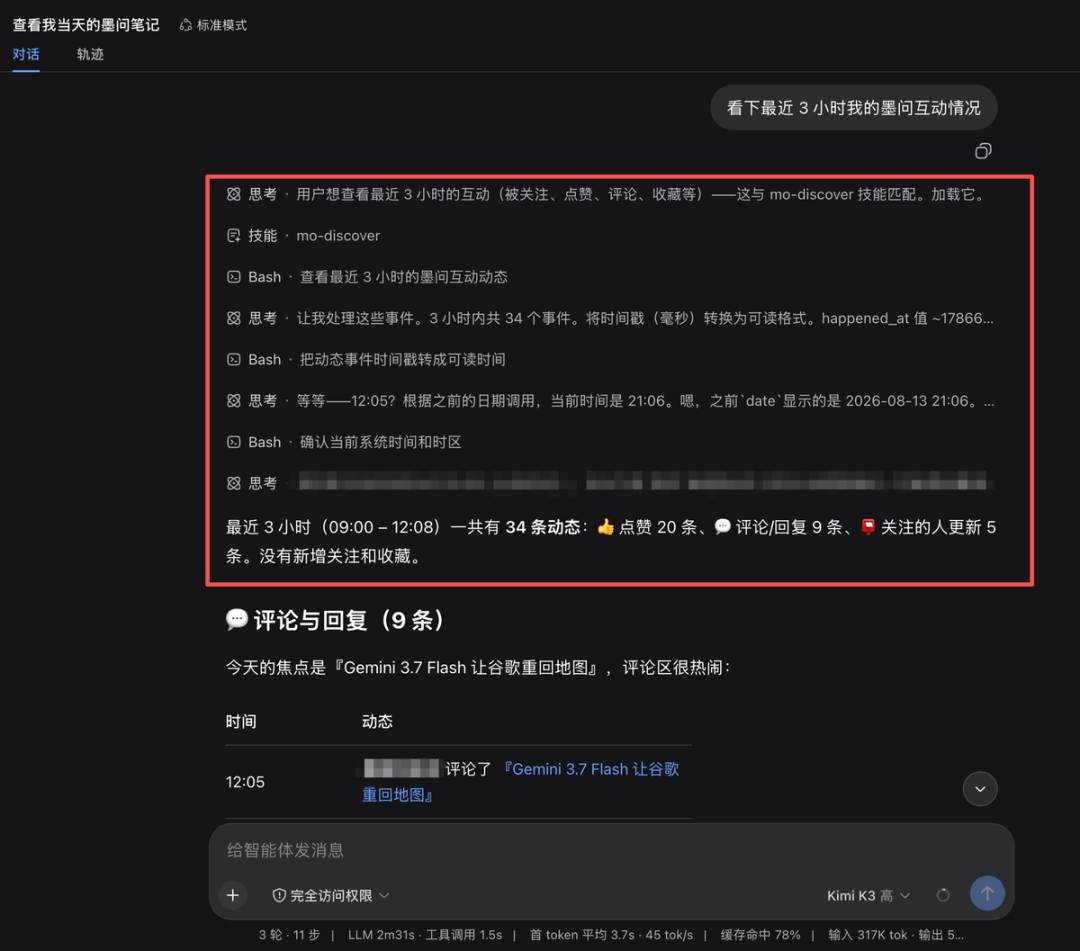Image resolution: width=1080 pixels, height=951 pixels.
Task: Click the user message bubble 看下最近 3 小时我的墨问互动情况
Action: (853, 108)
